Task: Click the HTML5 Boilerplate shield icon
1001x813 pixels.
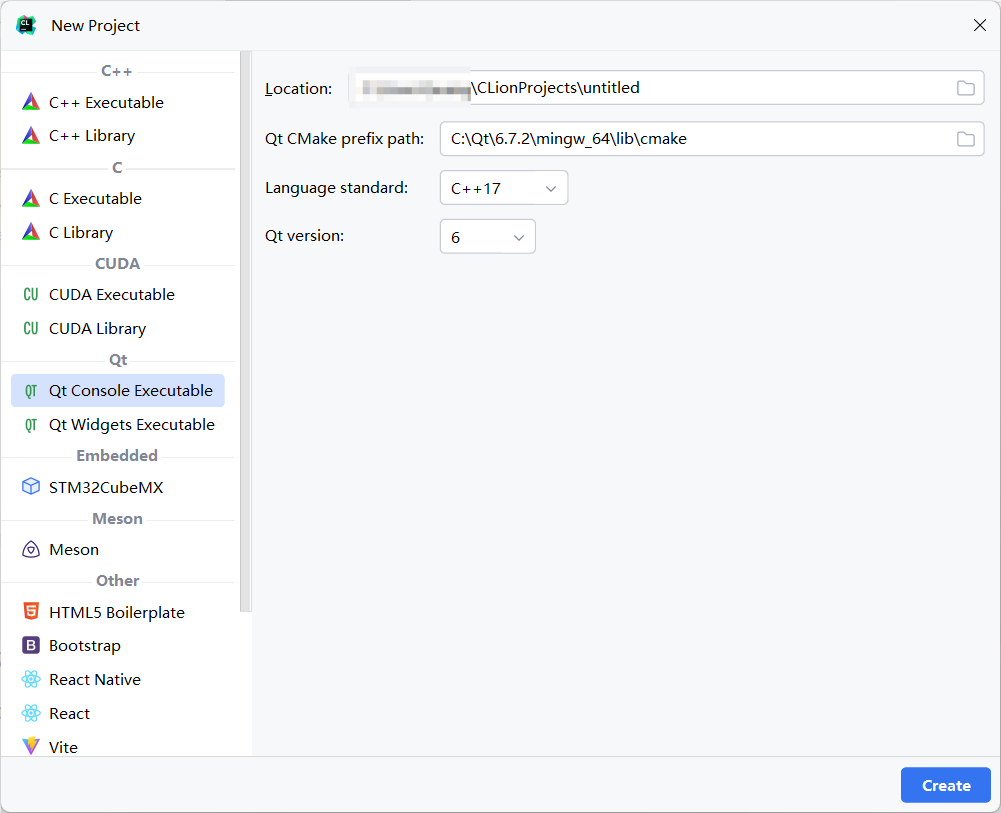Action: (31, 612)
